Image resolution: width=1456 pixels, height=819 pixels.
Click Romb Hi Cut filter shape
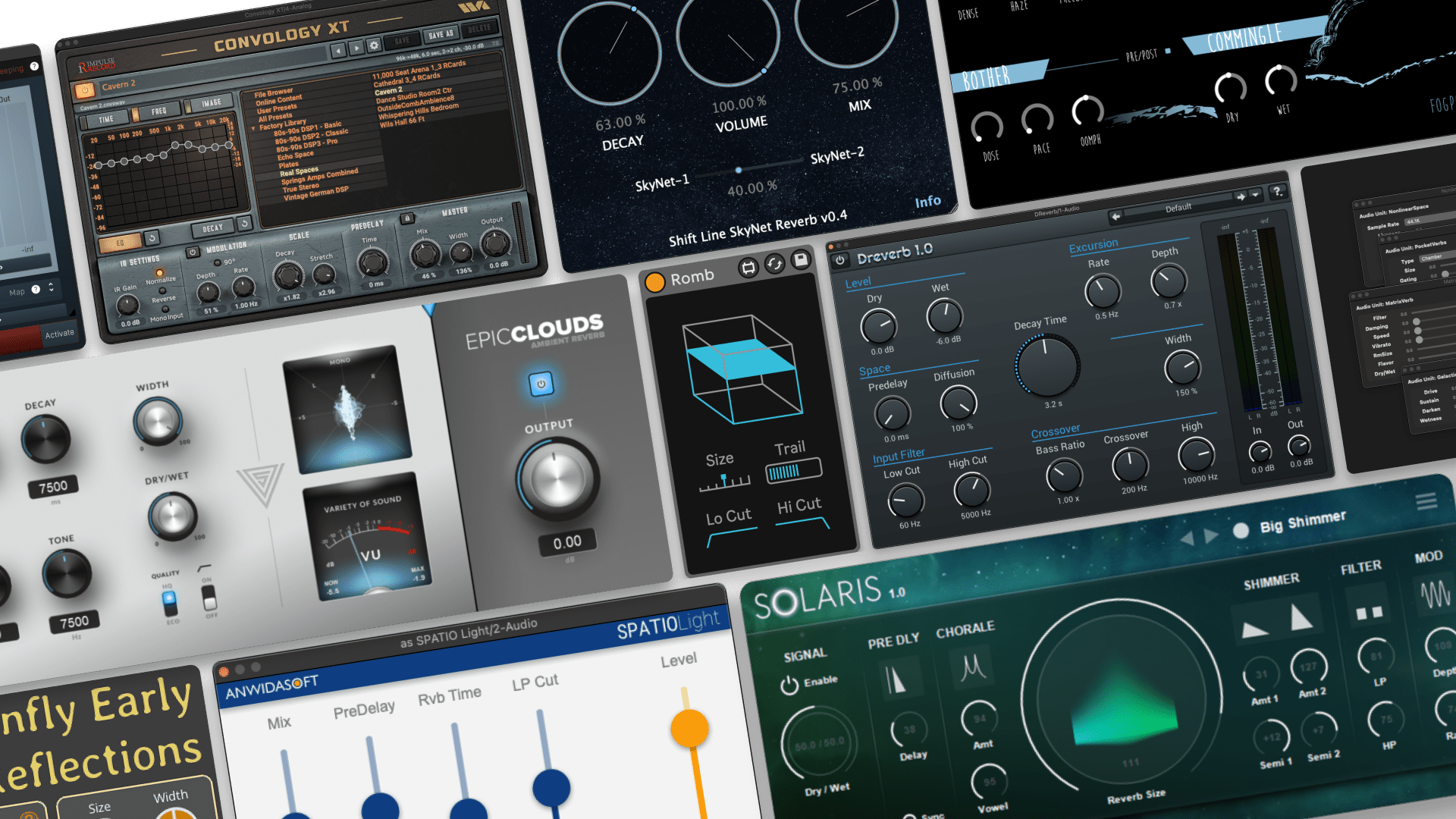[x=803, y=523]
